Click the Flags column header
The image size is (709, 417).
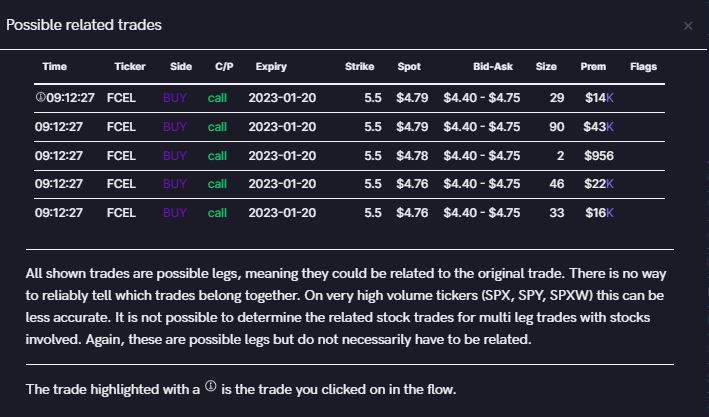pos(644,67)
